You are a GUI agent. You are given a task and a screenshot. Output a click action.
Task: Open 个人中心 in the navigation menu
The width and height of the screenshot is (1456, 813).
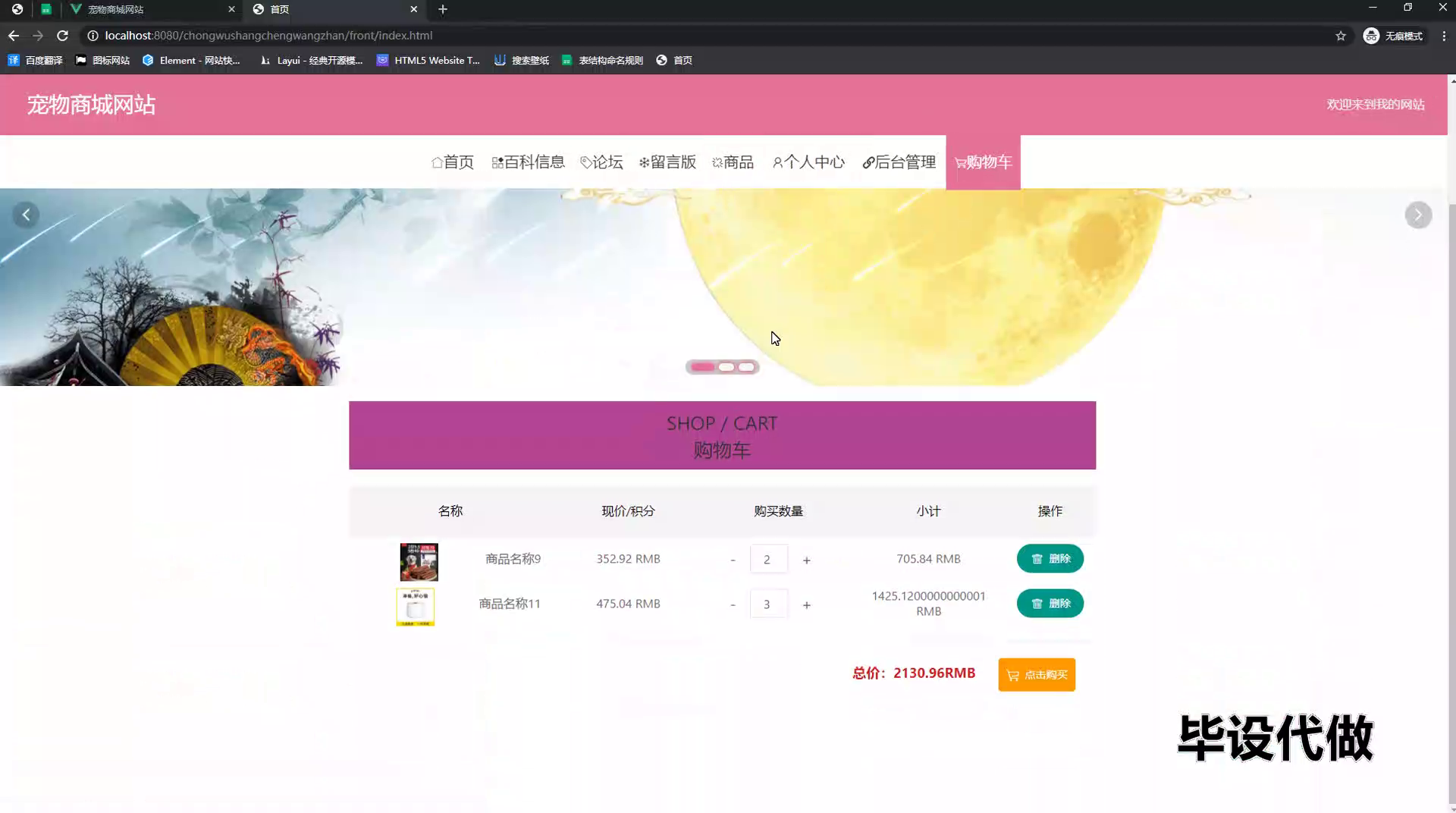click(x=808, y=162)
